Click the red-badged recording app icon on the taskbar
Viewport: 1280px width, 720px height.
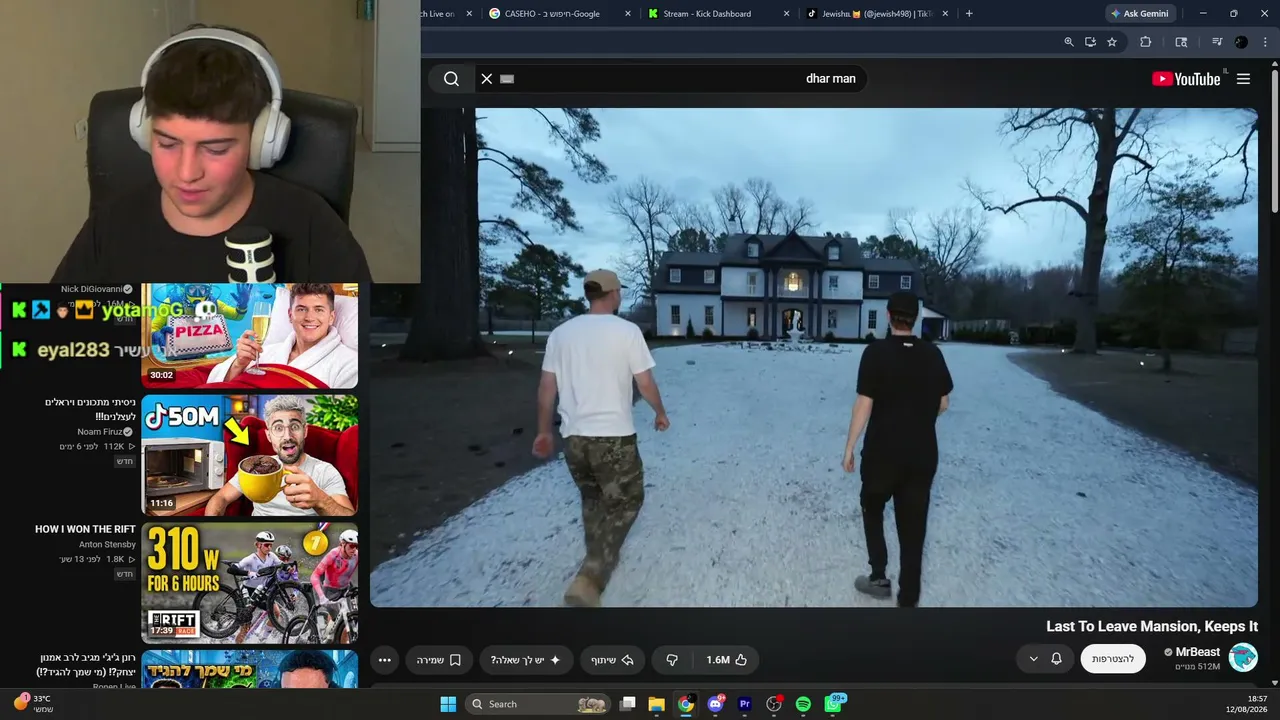point(774,704)
